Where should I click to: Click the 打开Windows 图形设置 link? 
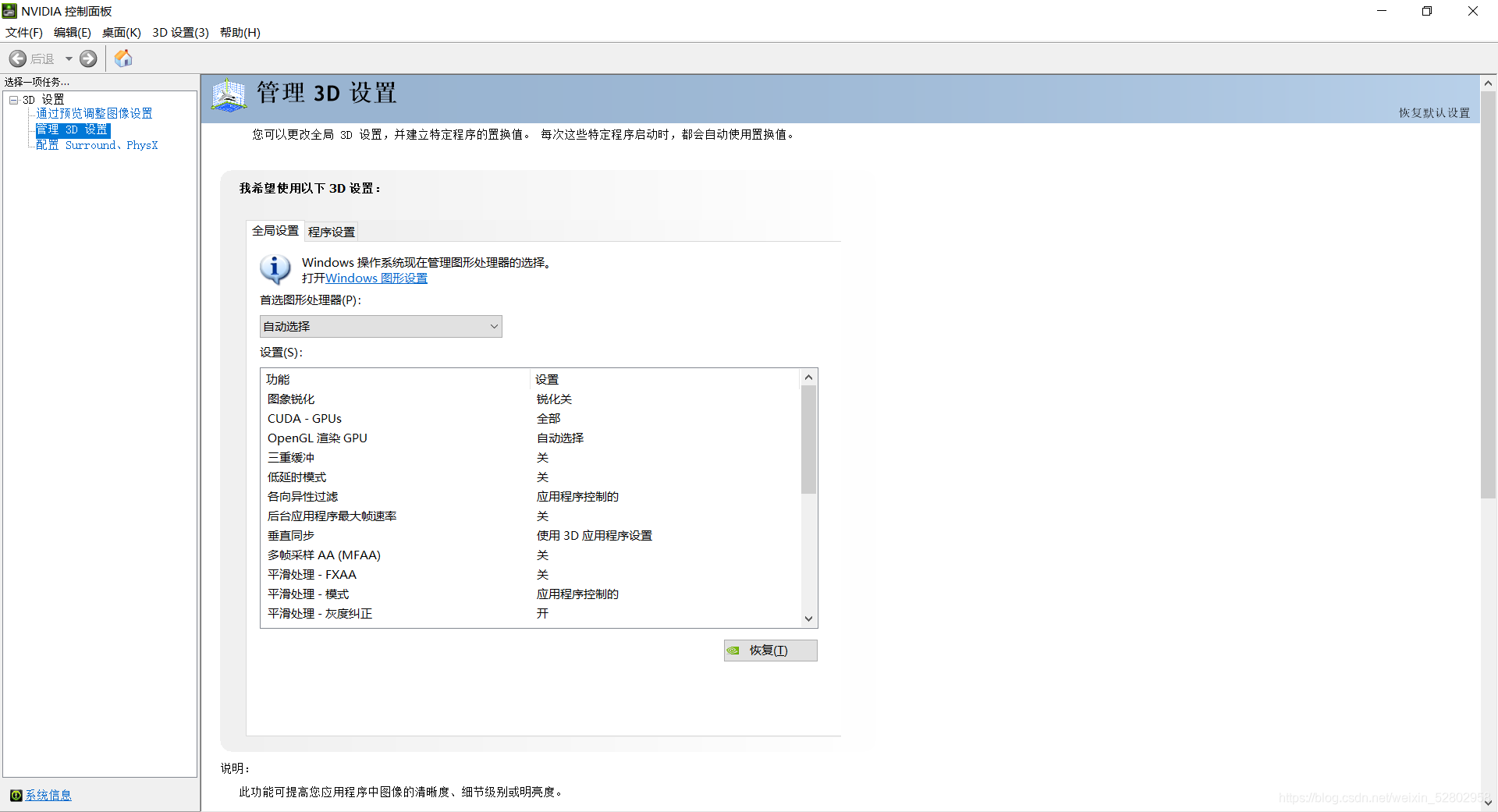click(375, 278)
